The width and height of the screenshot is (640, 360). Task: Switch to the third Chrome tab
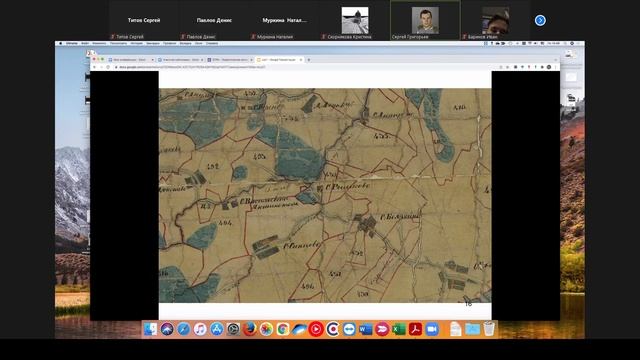click(x=229, y=60)
